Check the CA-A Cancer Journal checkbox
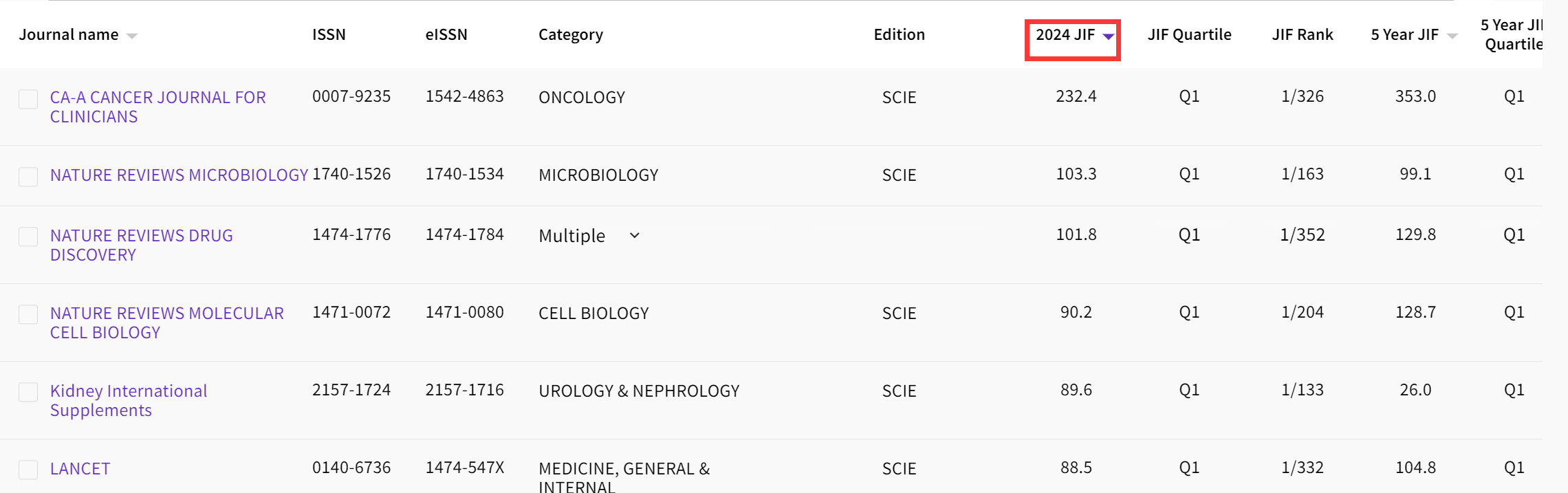 tap(28, 99)
